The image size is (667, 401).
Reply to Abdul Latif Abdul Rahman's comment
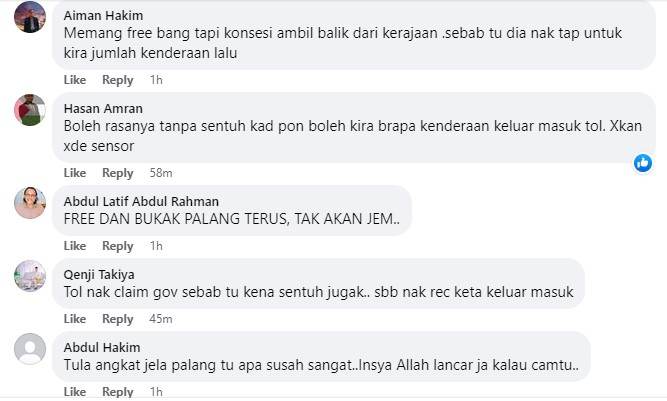[117, 246]
